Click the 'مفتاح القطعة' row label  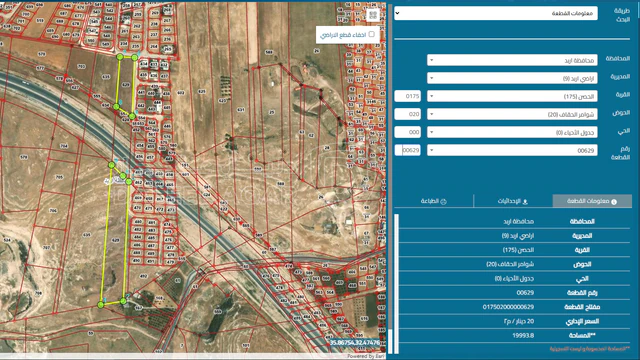pyautogui.click(x=582, y=307)
